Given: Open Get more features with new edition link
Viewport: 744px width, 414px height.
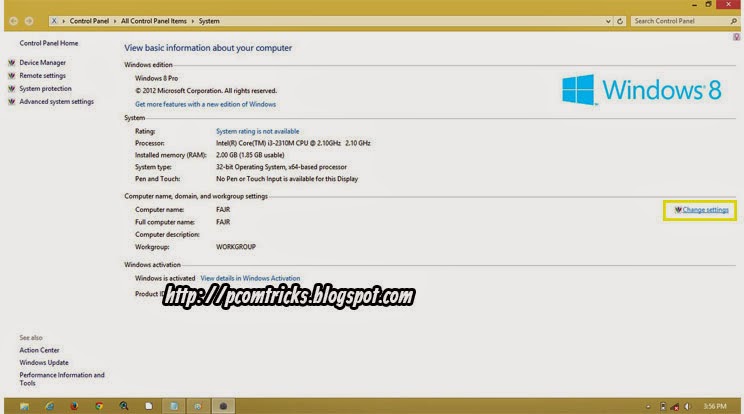Looking at the screenshot, I should click(205, 104).
